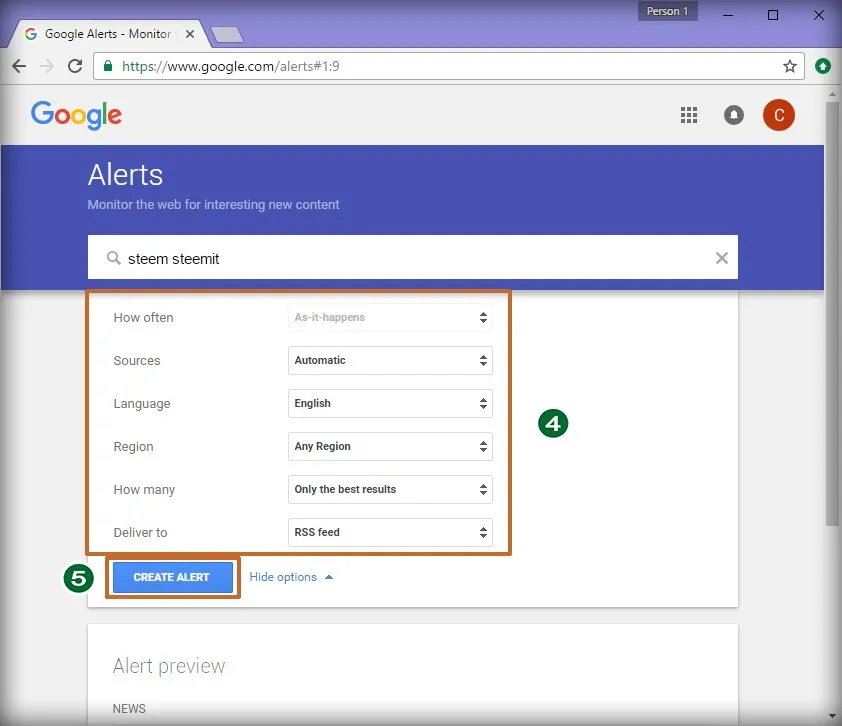Screen dimensions: 842x726
Task: Click the 'Deliver to' label
Action: pos(140,532)
